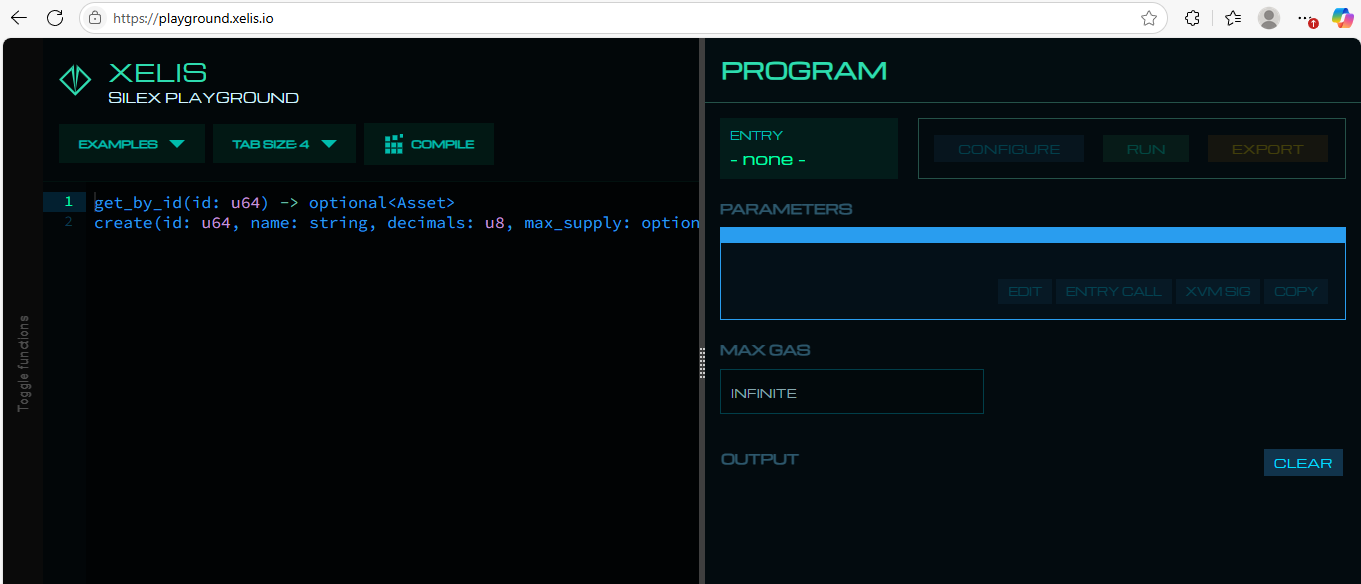Open the Examples dropdown

click(x=132, y=144)
